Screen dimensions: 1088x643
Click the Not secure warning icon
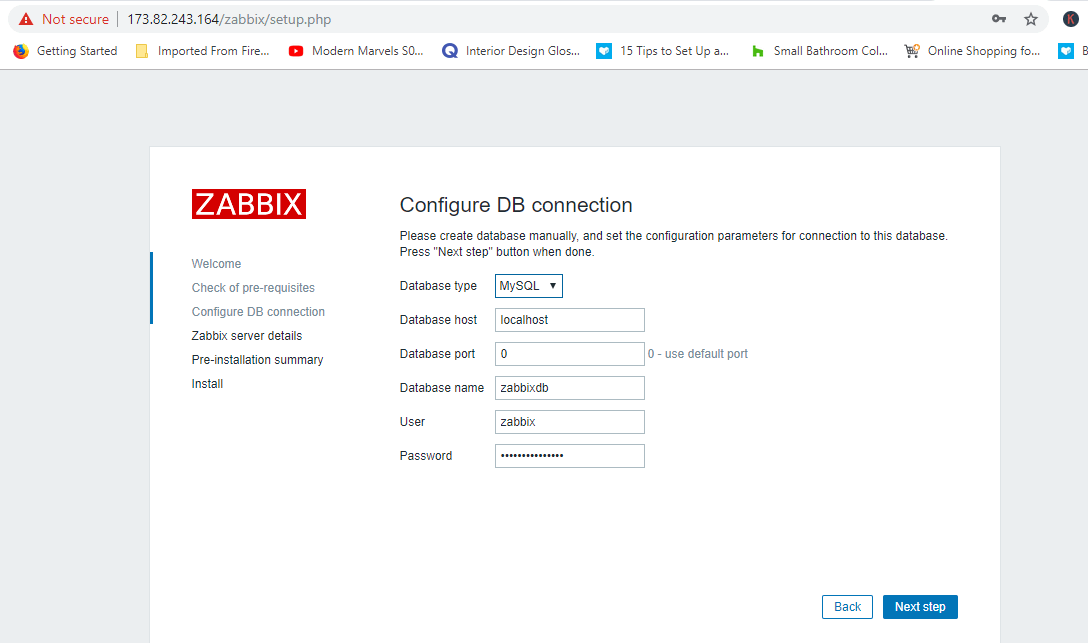pyautogui.click(x=26, y=19)
